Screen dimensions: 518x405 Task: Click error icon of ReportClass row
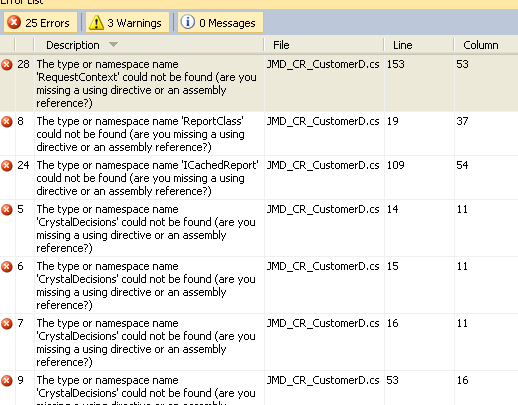7,122
